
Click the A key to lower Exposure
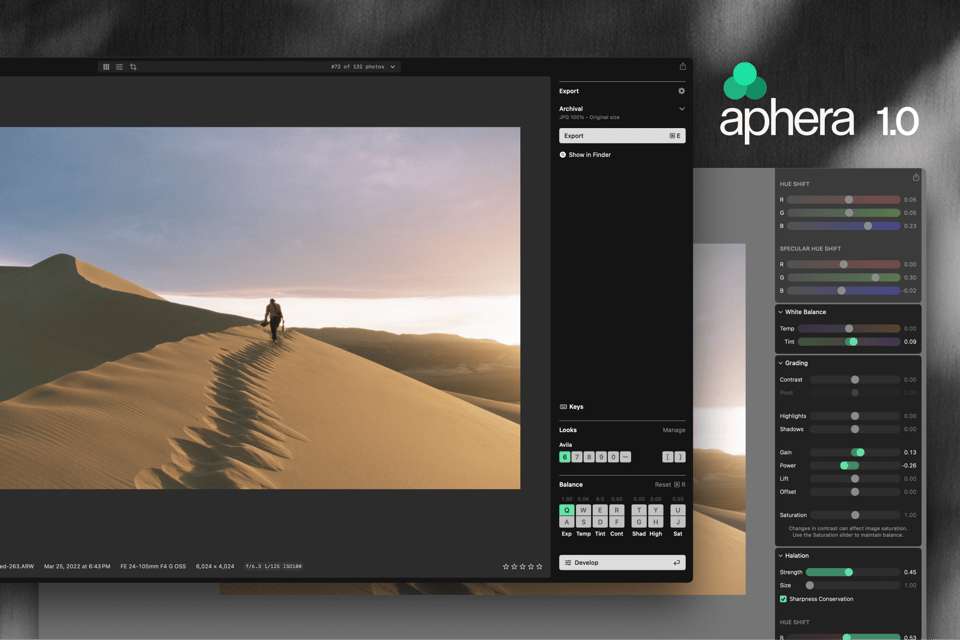coord(567,522)
